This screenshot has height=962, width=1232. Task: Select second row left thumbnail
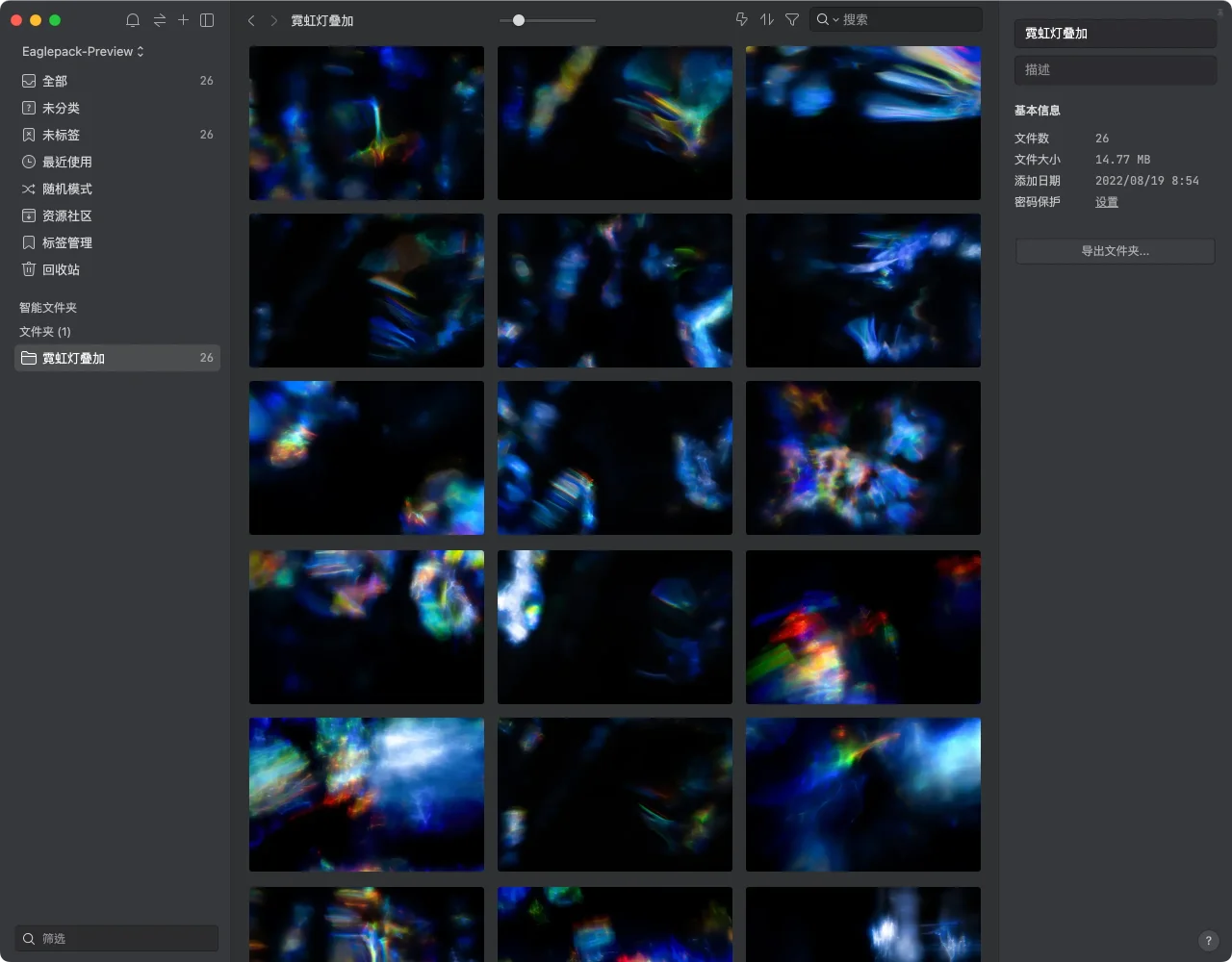tap(367, 291)
